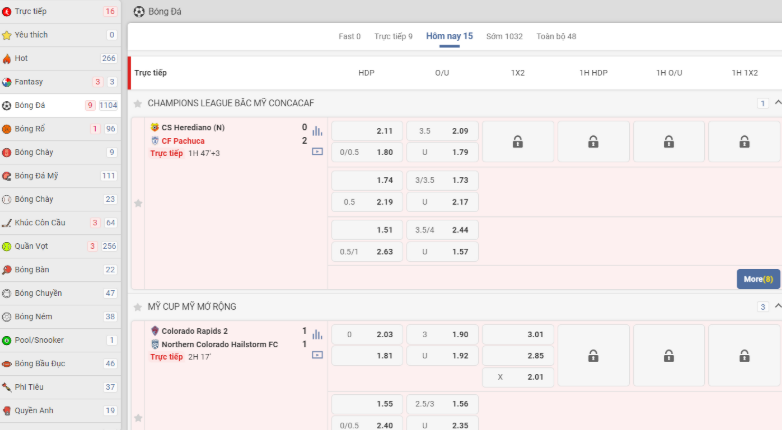This screenshot has width=782, height=434.
Task: Click Bóng Đá total count 1104
Action: point(108,105)
